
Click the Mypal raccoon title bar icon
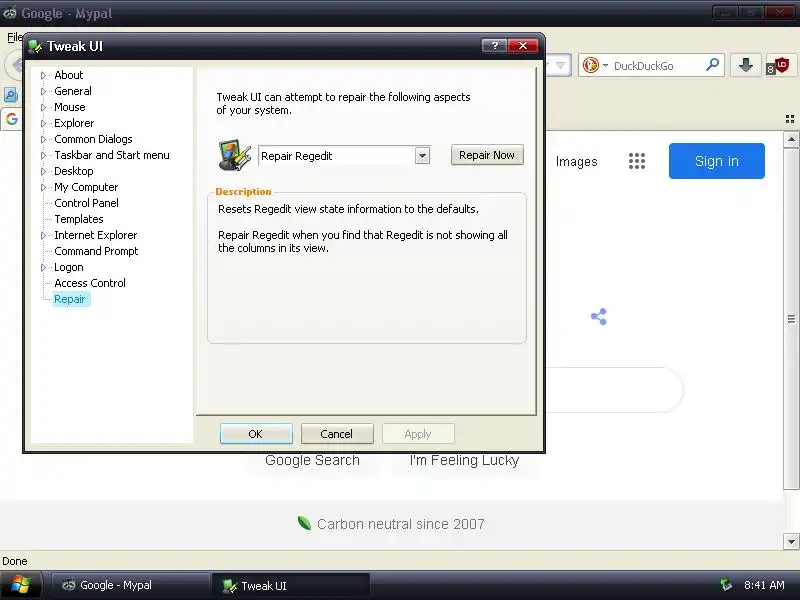tap(10, 13)
